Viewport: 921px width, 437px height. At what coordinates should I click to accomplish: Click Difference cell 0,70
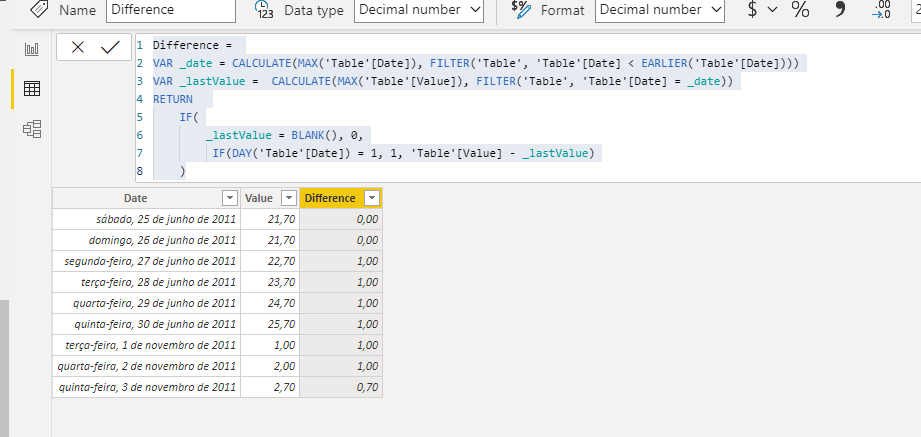click(x=341, y=387)
